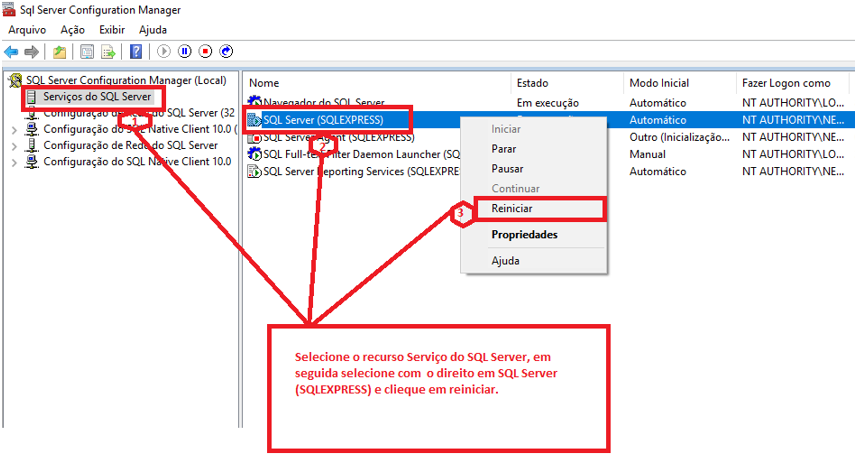
Task: Click the grayed Iniciar context menu entry
Action: coord(505,129)
